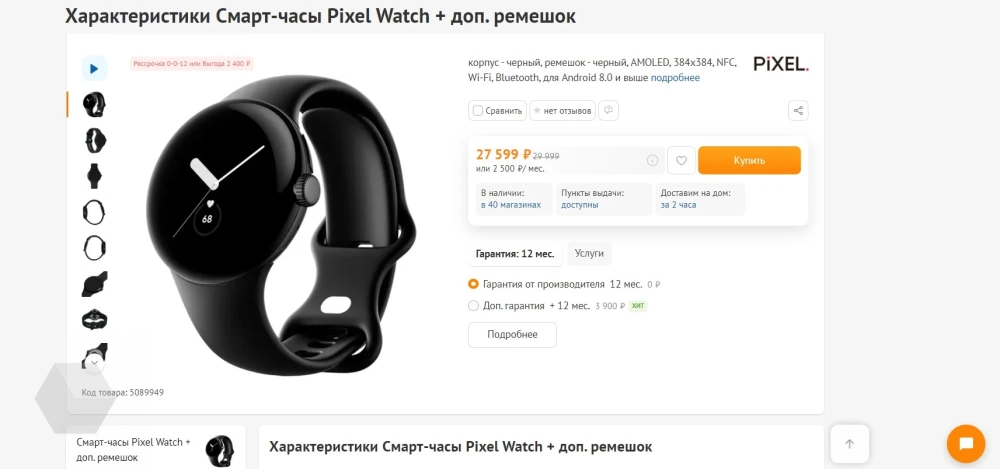Open the orange chat support bubble

click(x=966, y=443)
